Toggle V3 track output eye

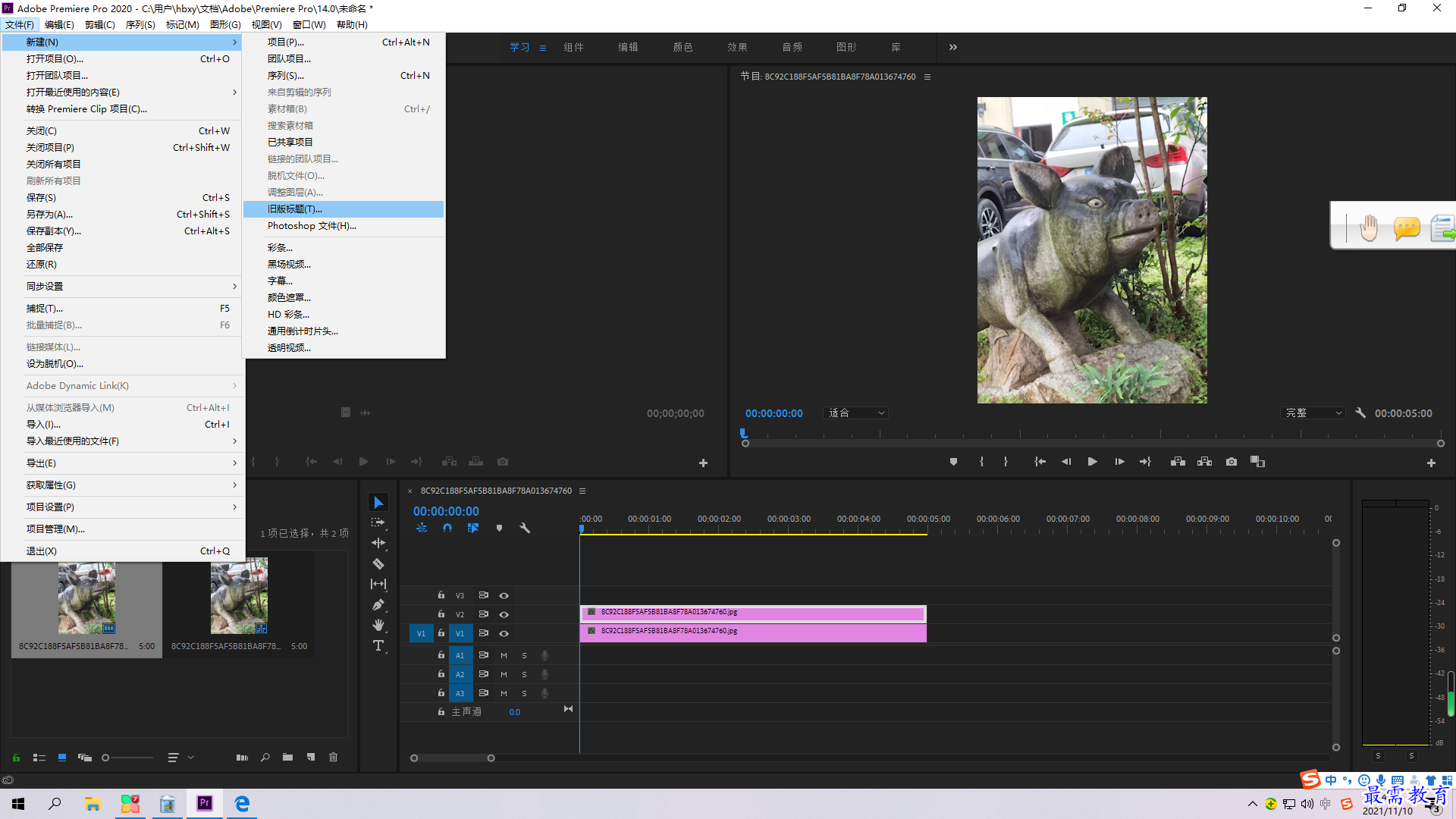click(504, 595)
